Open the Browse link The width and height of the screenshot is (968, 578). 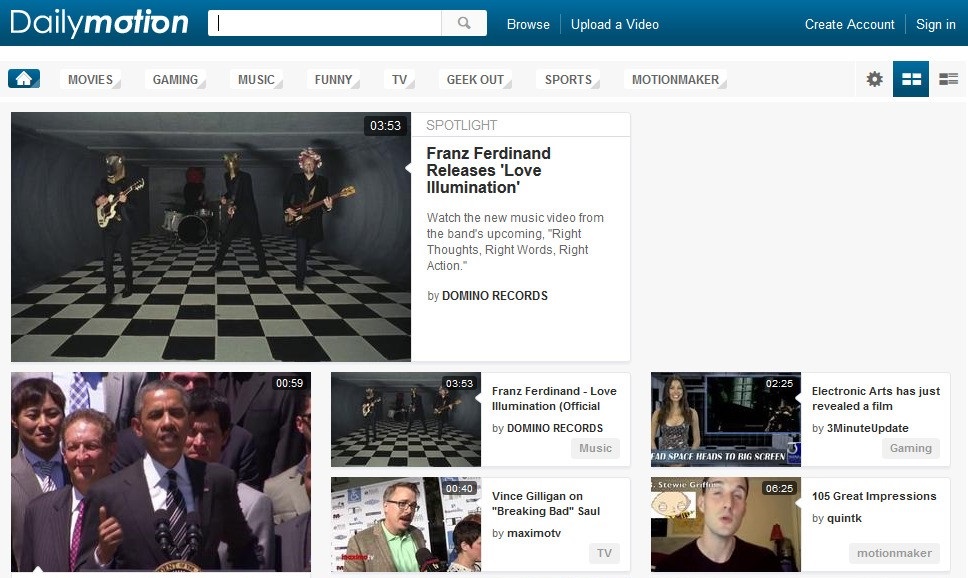pyautogui.click(x=528, y=24)
